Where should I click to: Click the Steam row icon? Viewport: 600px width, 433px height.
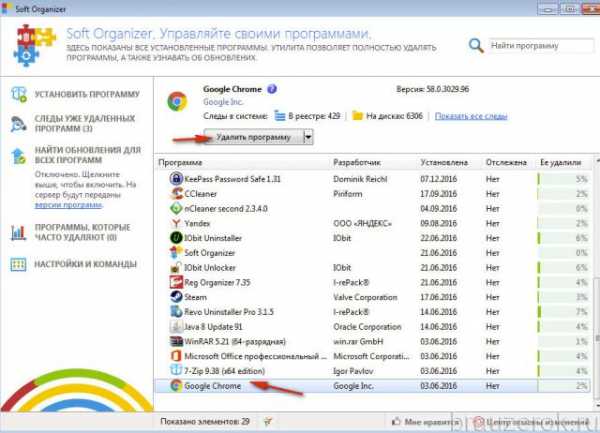(x=176, y=297)
